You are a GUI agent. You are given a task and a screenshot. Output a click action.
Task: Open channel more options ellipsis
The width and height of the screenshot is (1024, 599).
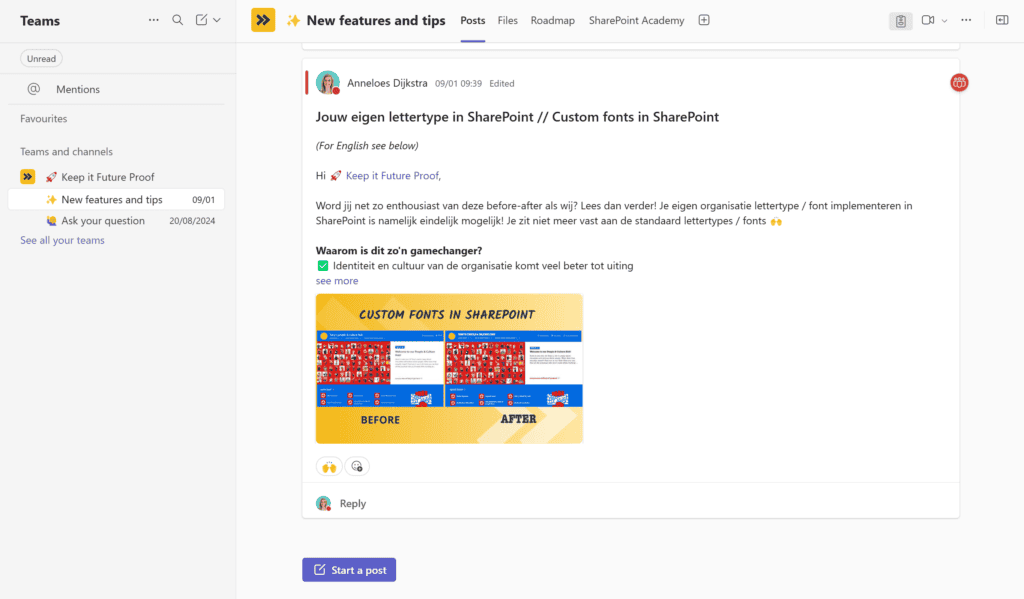[x=966, y=20]
